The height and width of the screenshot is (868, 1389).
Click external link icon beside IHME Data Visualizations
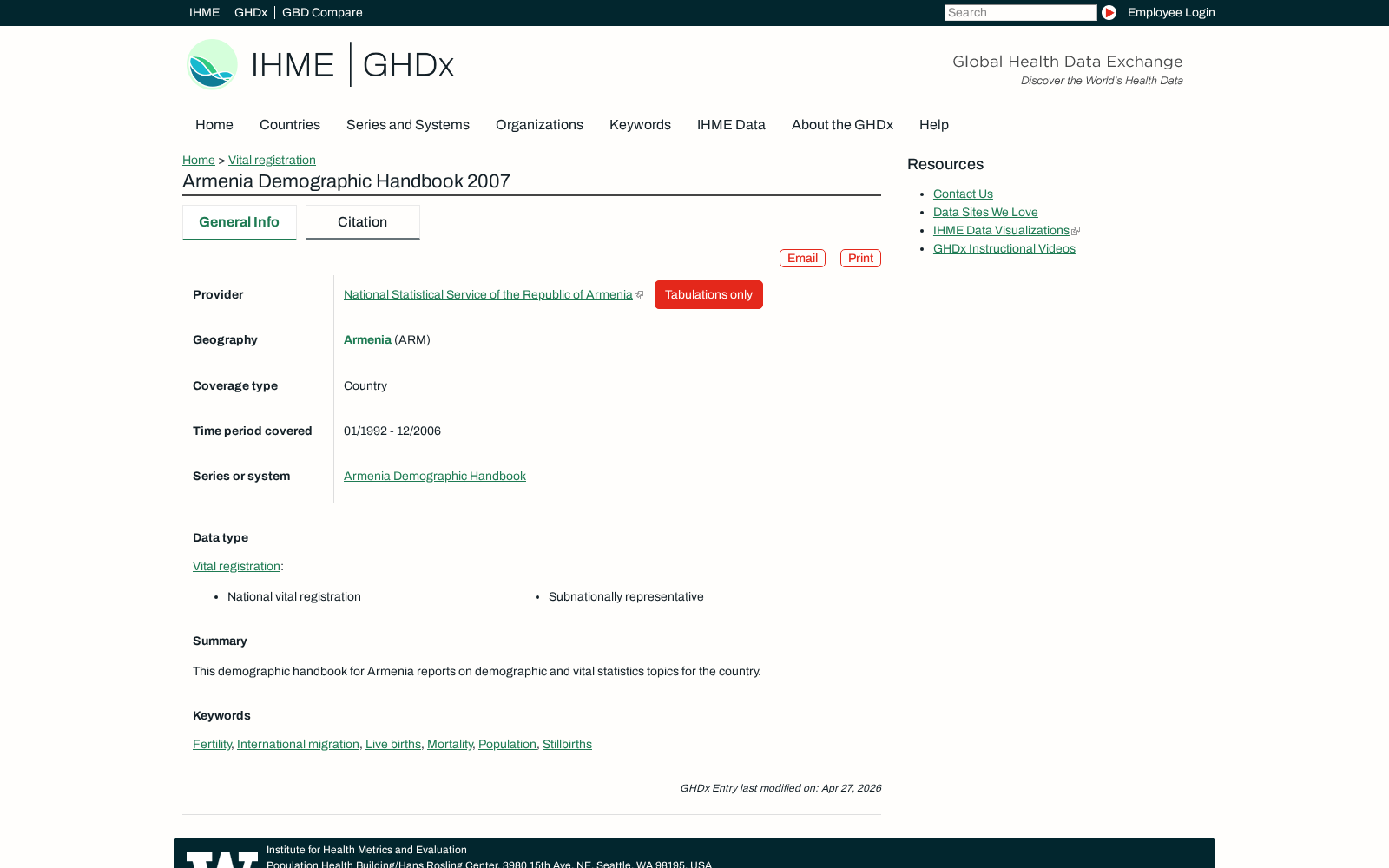point(1076,231)
